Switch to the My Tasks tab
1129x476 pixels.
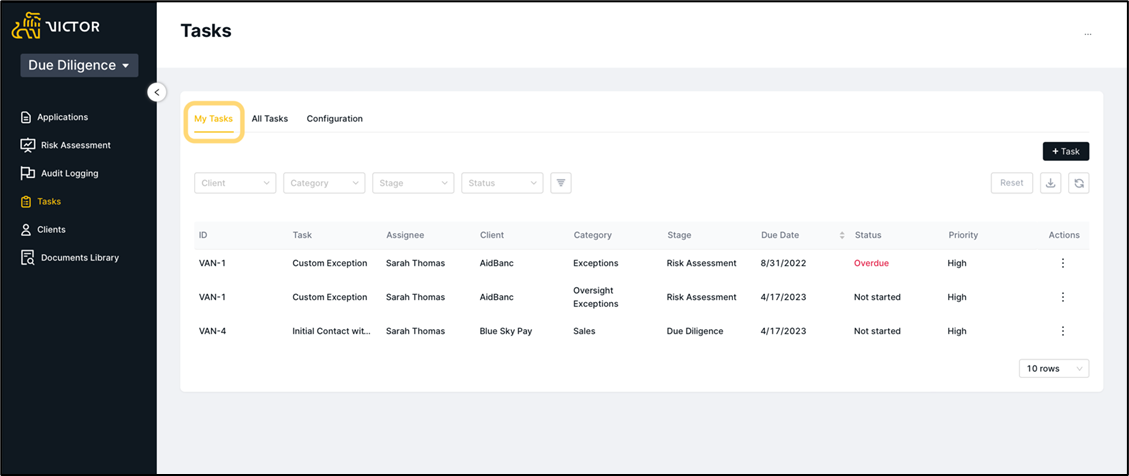pyautogui.click(x=213, y=119)
